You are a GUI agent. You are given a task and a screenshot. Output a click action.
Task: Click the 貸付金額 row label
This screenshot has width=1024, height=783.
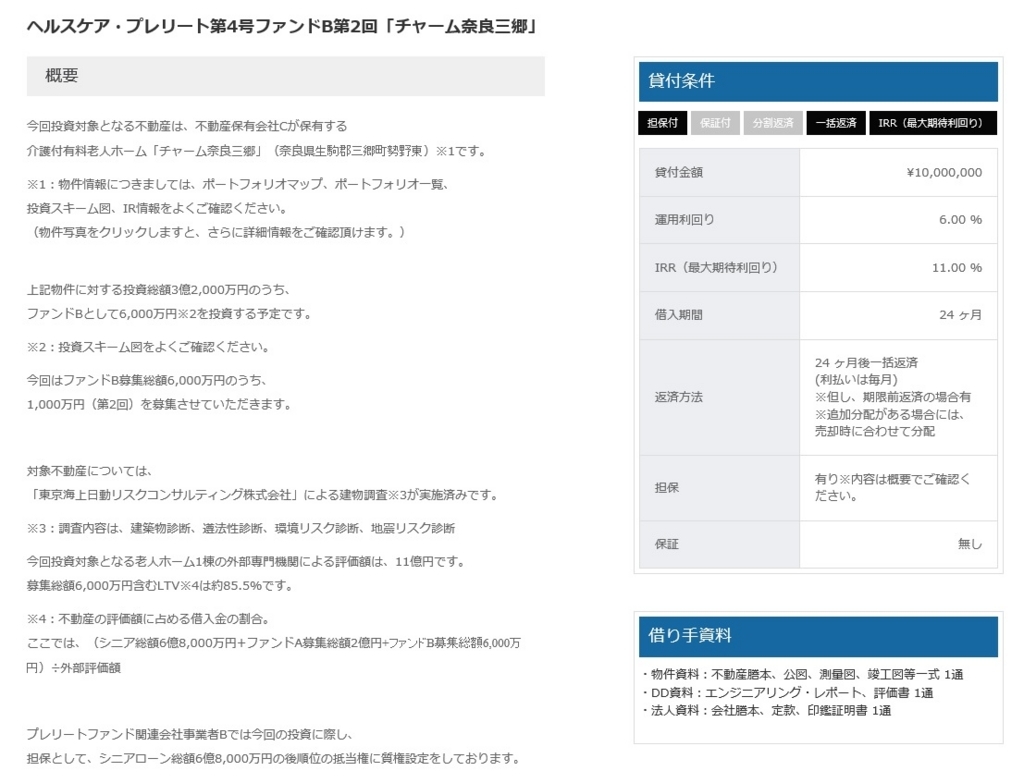[x=679, y=172]
